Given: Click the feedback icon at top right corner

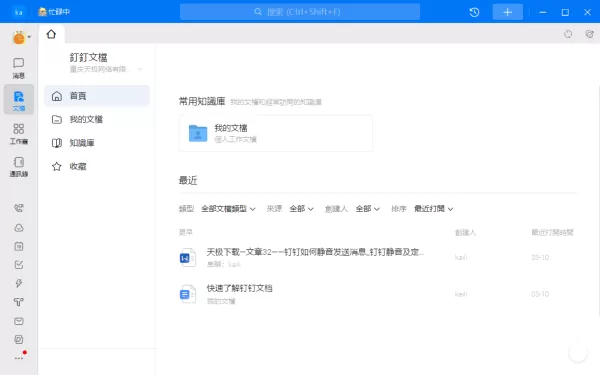Looking at the screenshot, I should [x=589, y=34].
